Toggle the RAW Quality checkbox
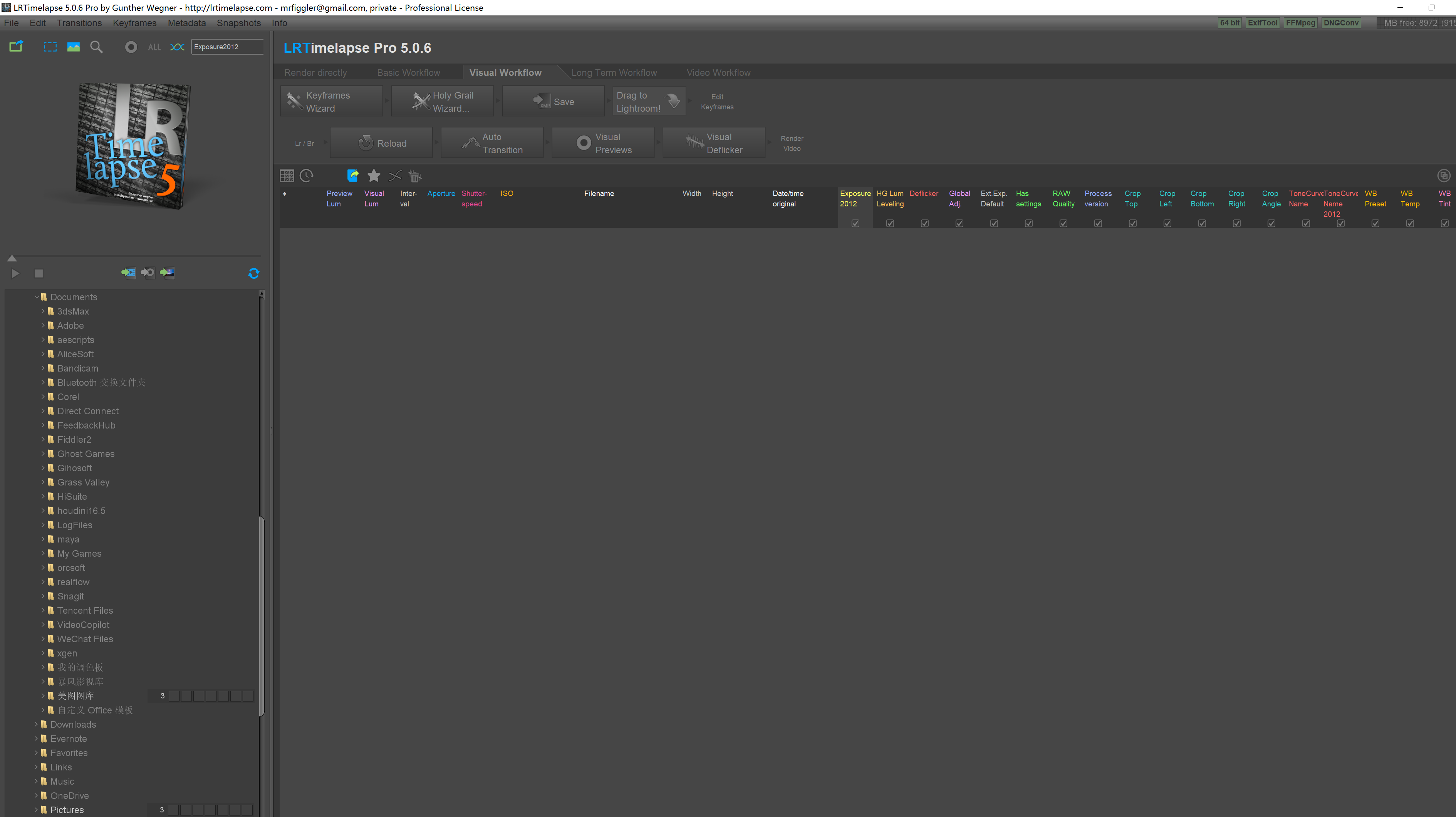Viewport: 1456px width, 817px height. point(1063,223)
